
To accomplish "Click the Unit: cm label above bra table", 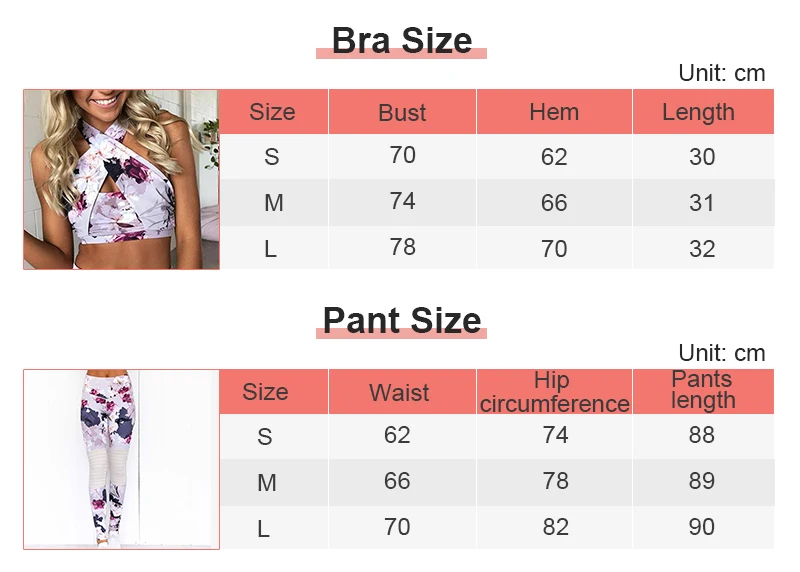I will tap(721, 73).
